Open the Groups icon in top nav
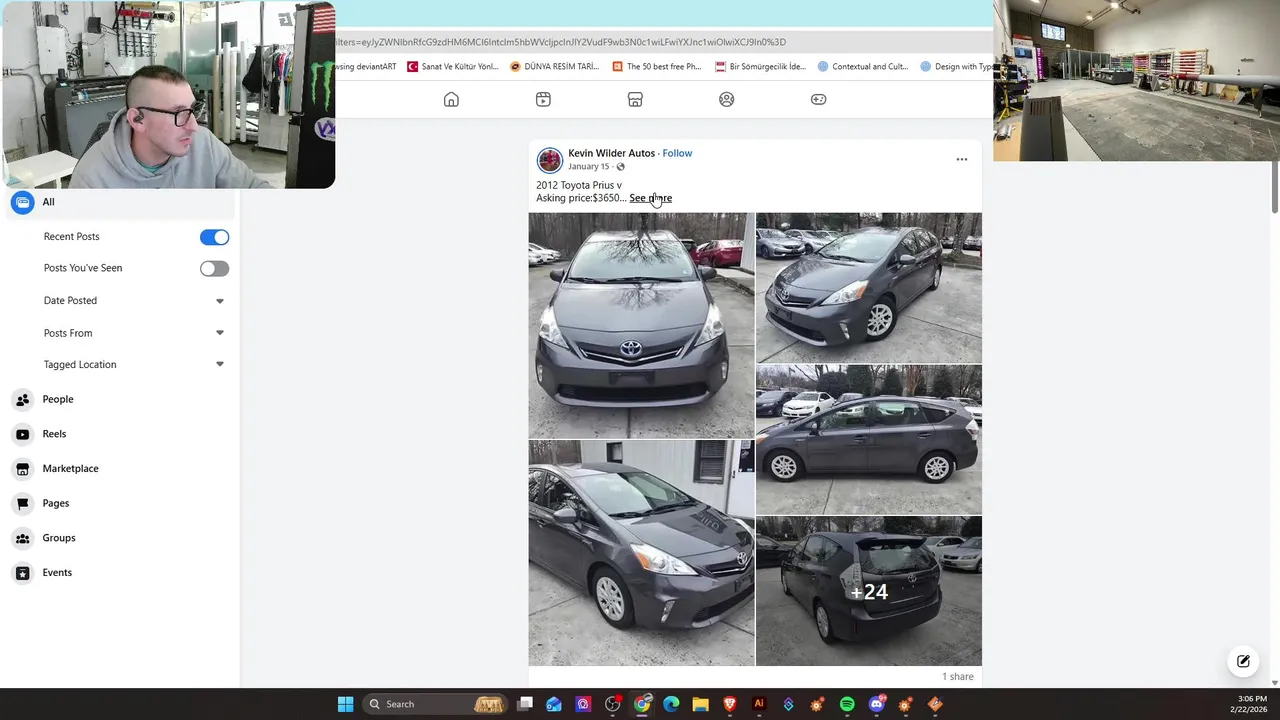The height and width of the screenshot is (720, 1280). pos(727,99)
